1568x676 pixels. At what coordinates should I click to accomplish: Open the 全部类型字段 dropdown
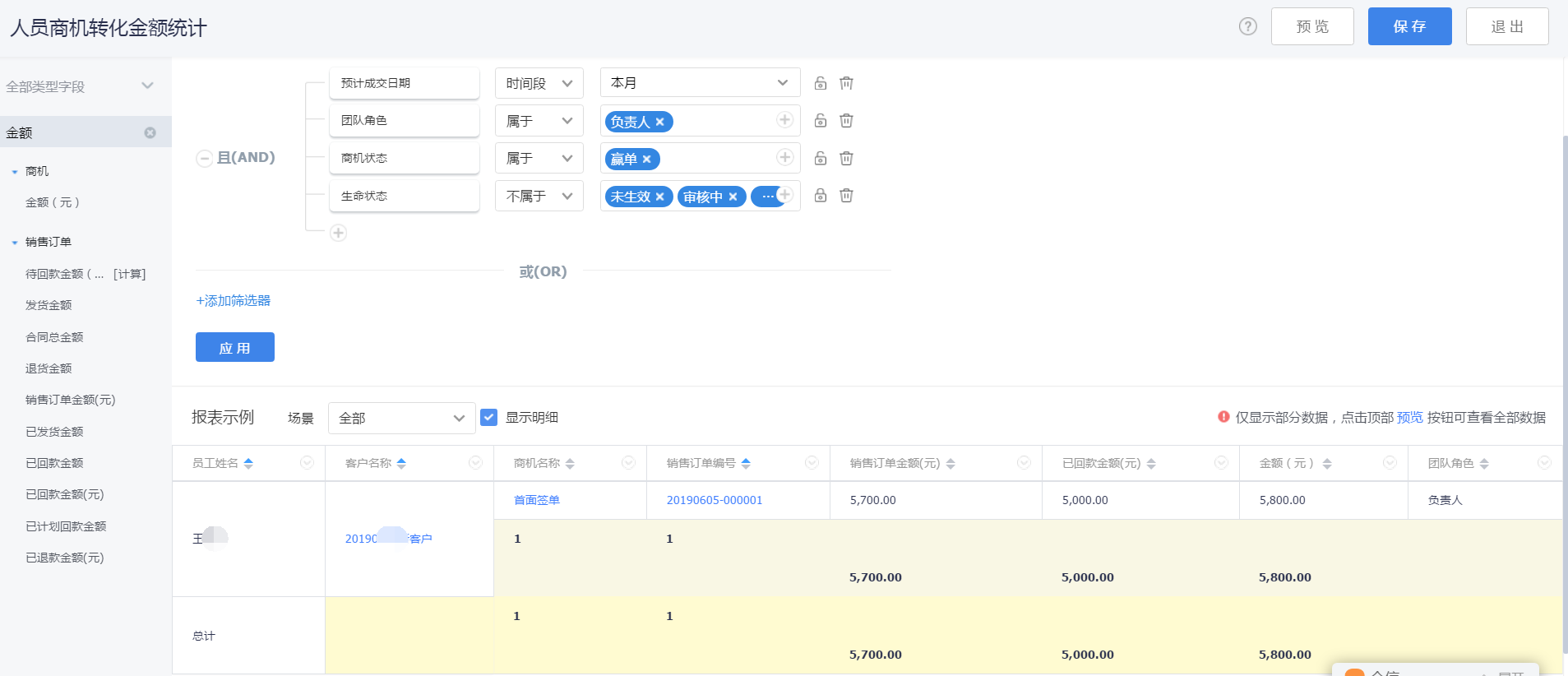[x=80, y=86]
